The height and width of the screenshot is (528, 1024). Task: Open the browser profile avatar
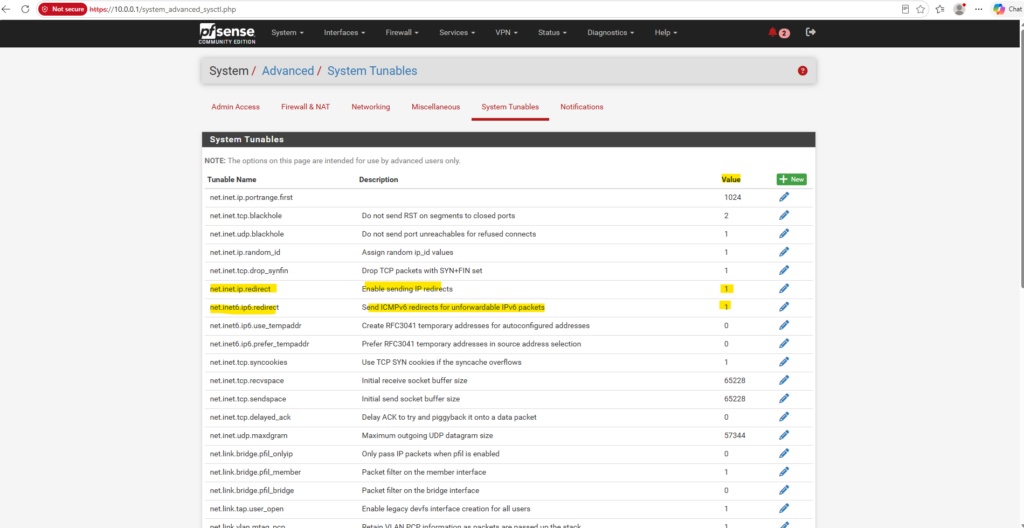point(959,9)
